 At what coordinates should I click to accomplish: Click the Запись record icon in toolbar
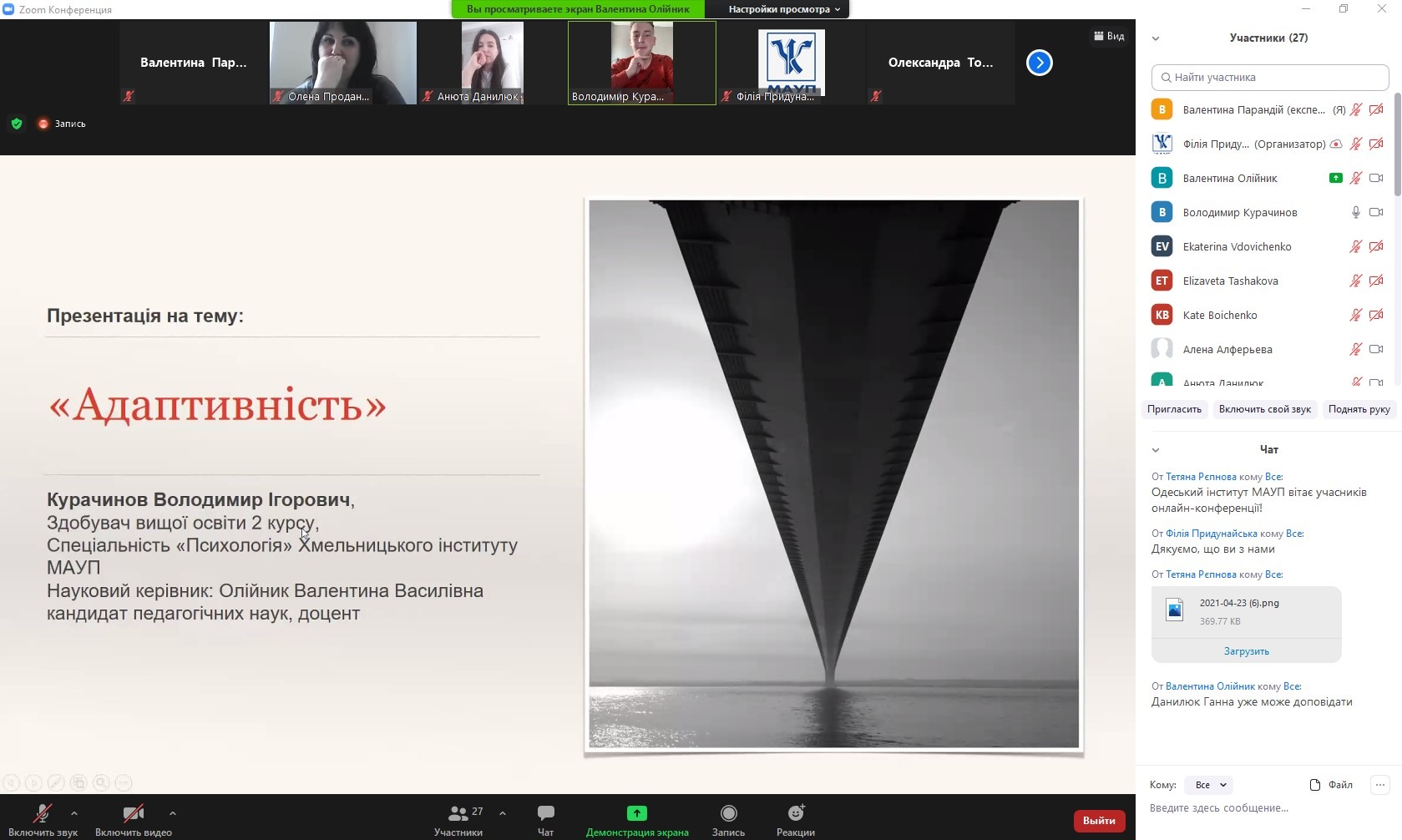[x=728, y=813]
